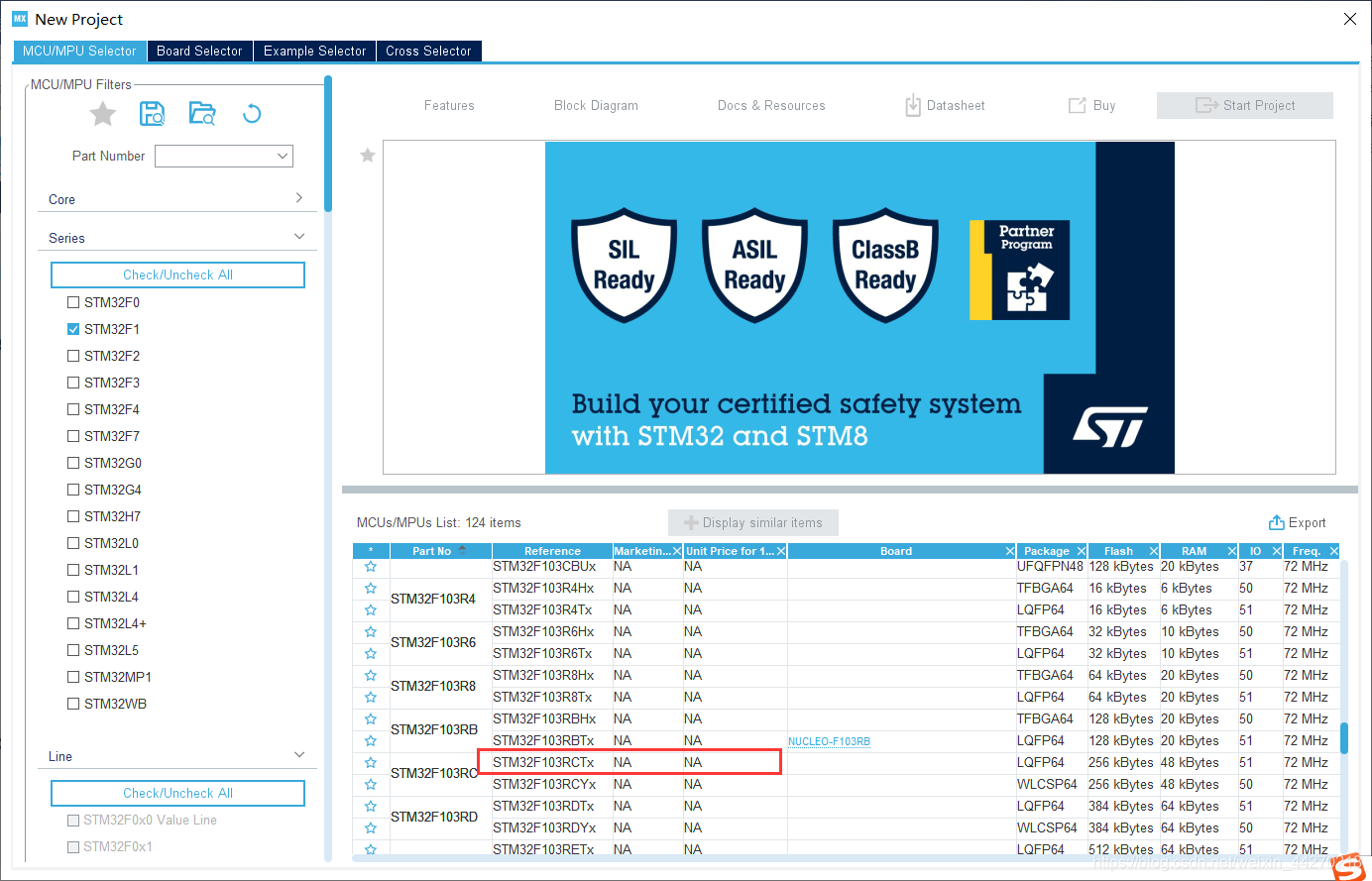The width and height of the screenshot is (1372, 881).
Task: Click Check/Uncheck All under Series
Action: pos(177,275)
